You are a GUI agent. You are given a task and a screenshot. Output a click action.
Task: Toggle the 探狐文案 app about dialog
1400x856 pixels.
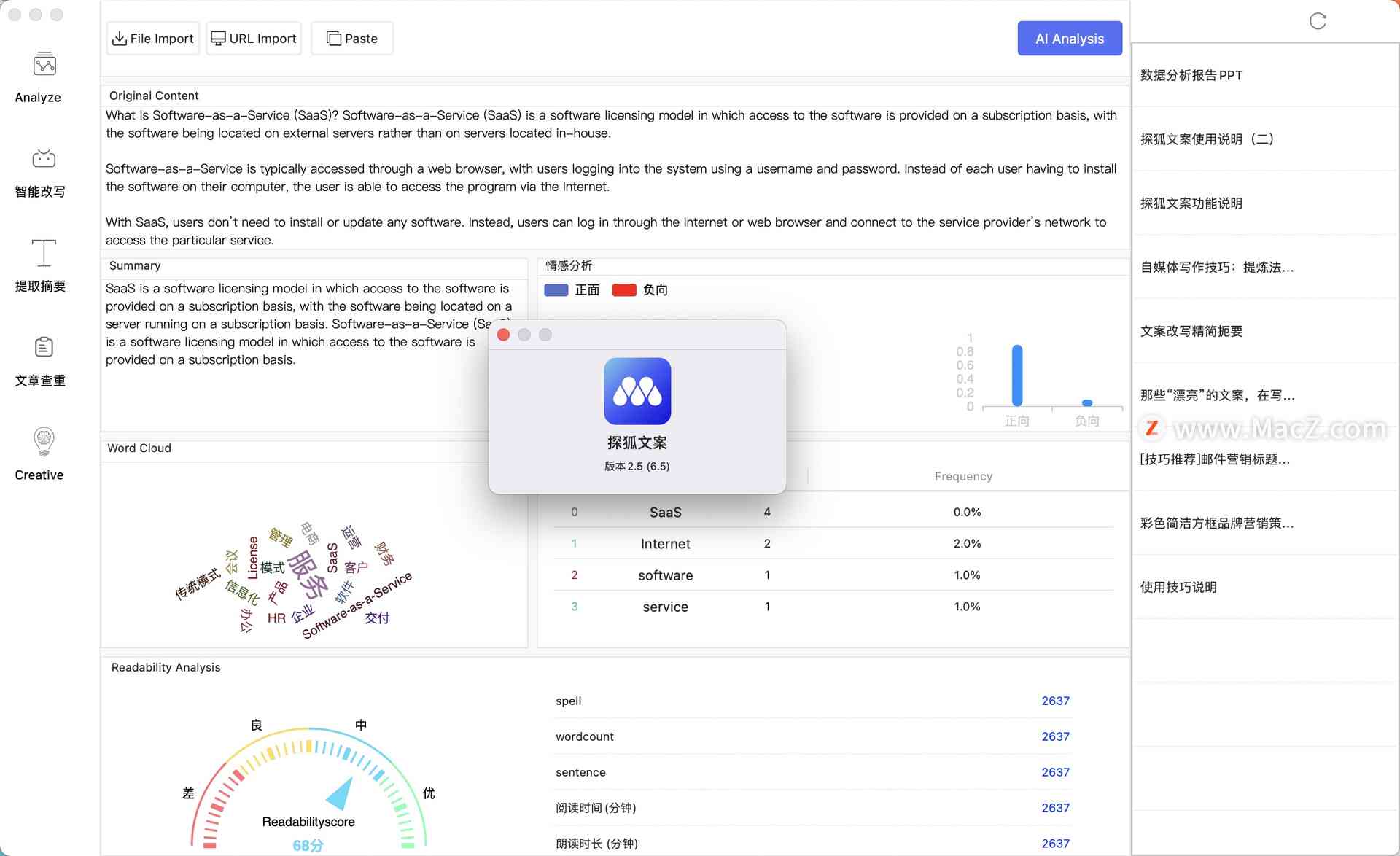505,335
